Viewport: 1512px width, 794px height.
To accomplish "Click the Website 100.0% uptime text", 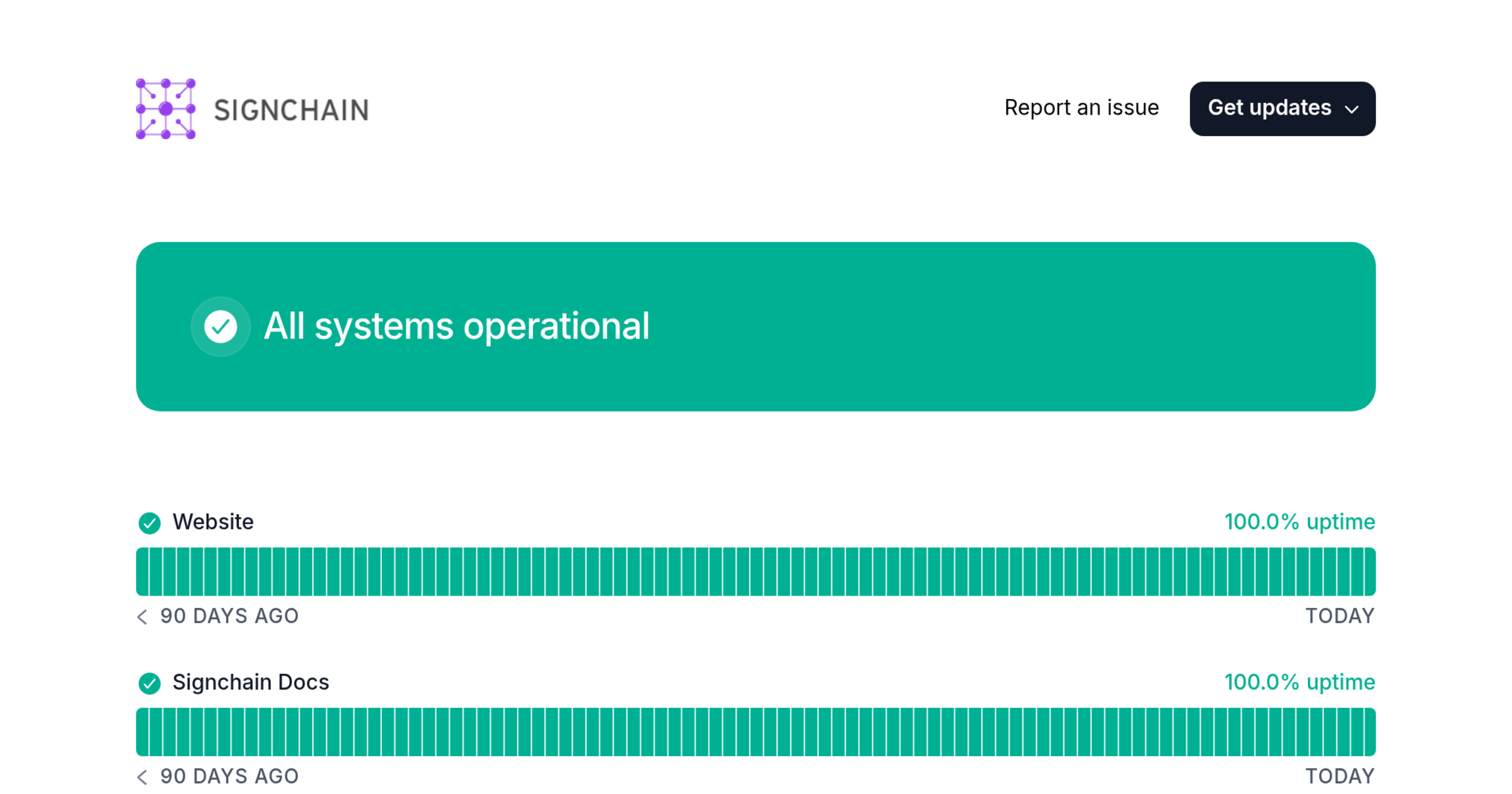I will click(x=1299, y=522).
